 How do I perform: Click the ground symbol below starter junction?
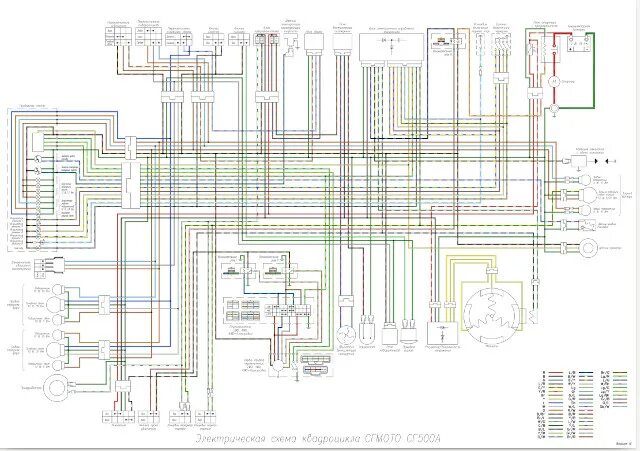point(554,115)
